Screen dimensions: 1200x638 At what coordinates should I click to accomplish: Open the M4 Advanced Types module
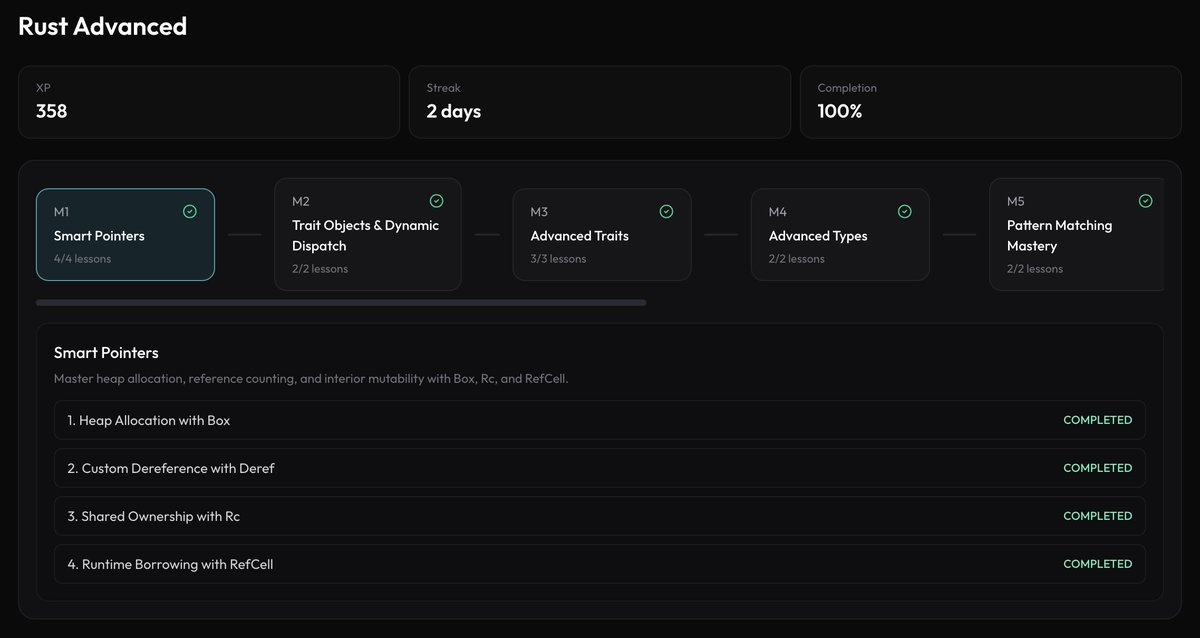(x=840, y=234)
